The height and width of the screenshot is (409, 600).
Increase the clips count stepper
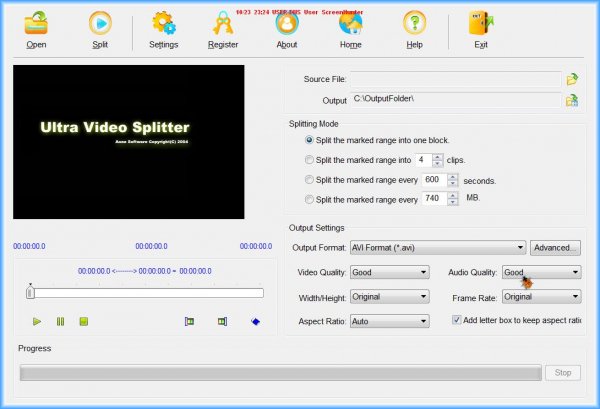[438, 157]
